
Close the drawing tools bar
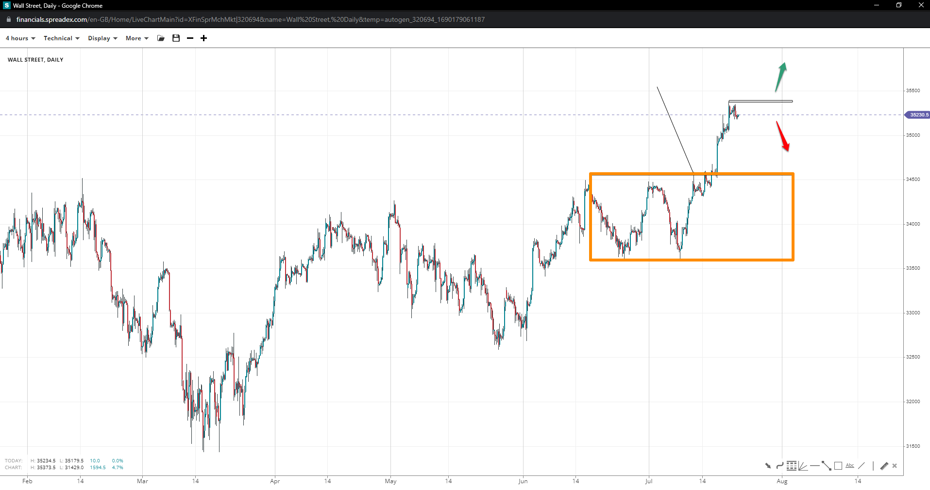pos(895,466)
